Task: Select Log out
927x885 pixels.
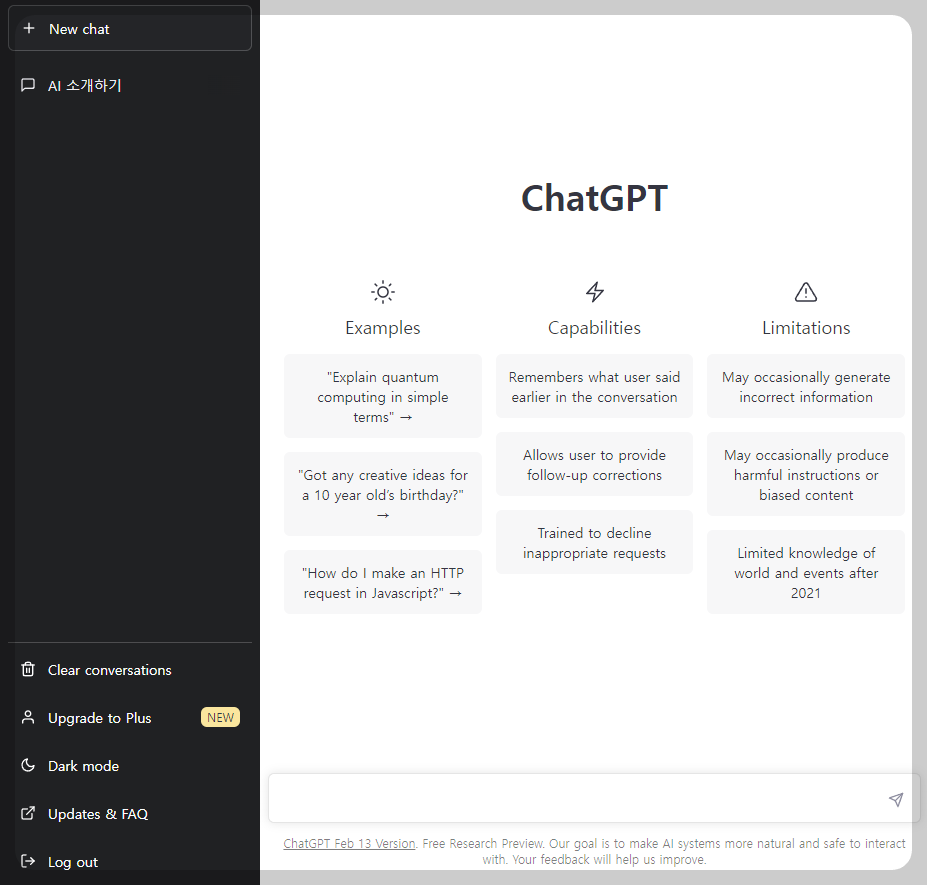Action: coord(130,862)
